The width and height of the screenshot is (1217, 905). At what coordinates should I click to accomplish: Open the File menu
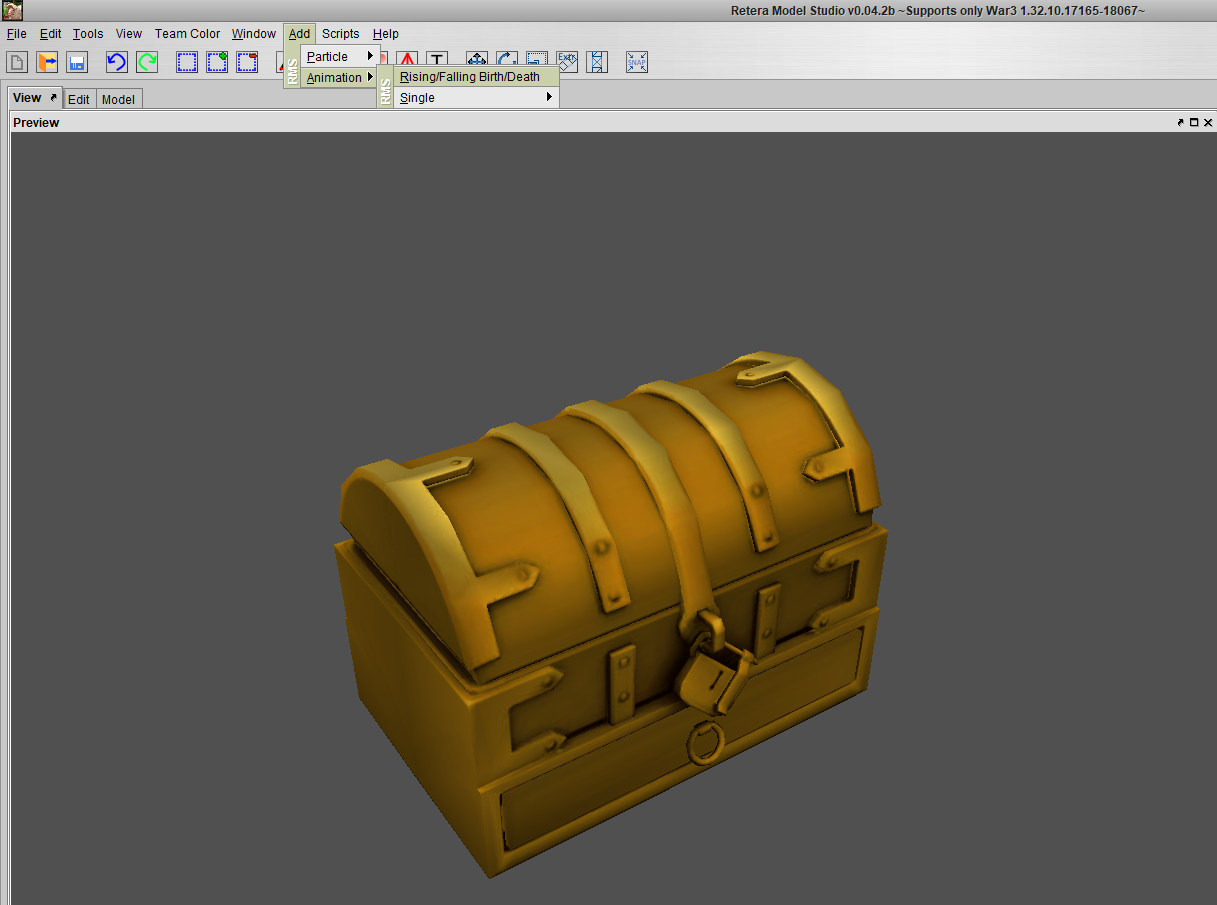(x=16, y=34)
